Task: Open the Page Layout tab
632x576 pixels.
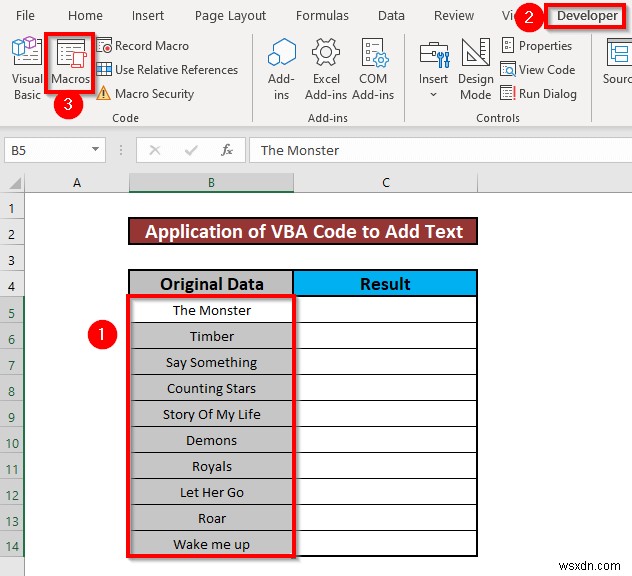Action: [x=230, y=15]
